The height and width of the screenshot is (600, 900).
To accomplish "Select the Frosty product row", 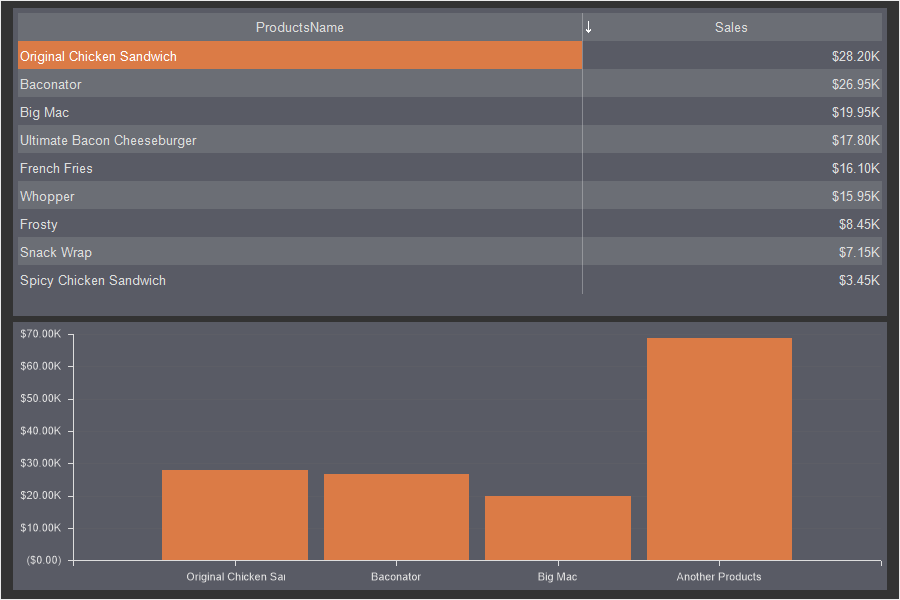I will click(299, 224).
